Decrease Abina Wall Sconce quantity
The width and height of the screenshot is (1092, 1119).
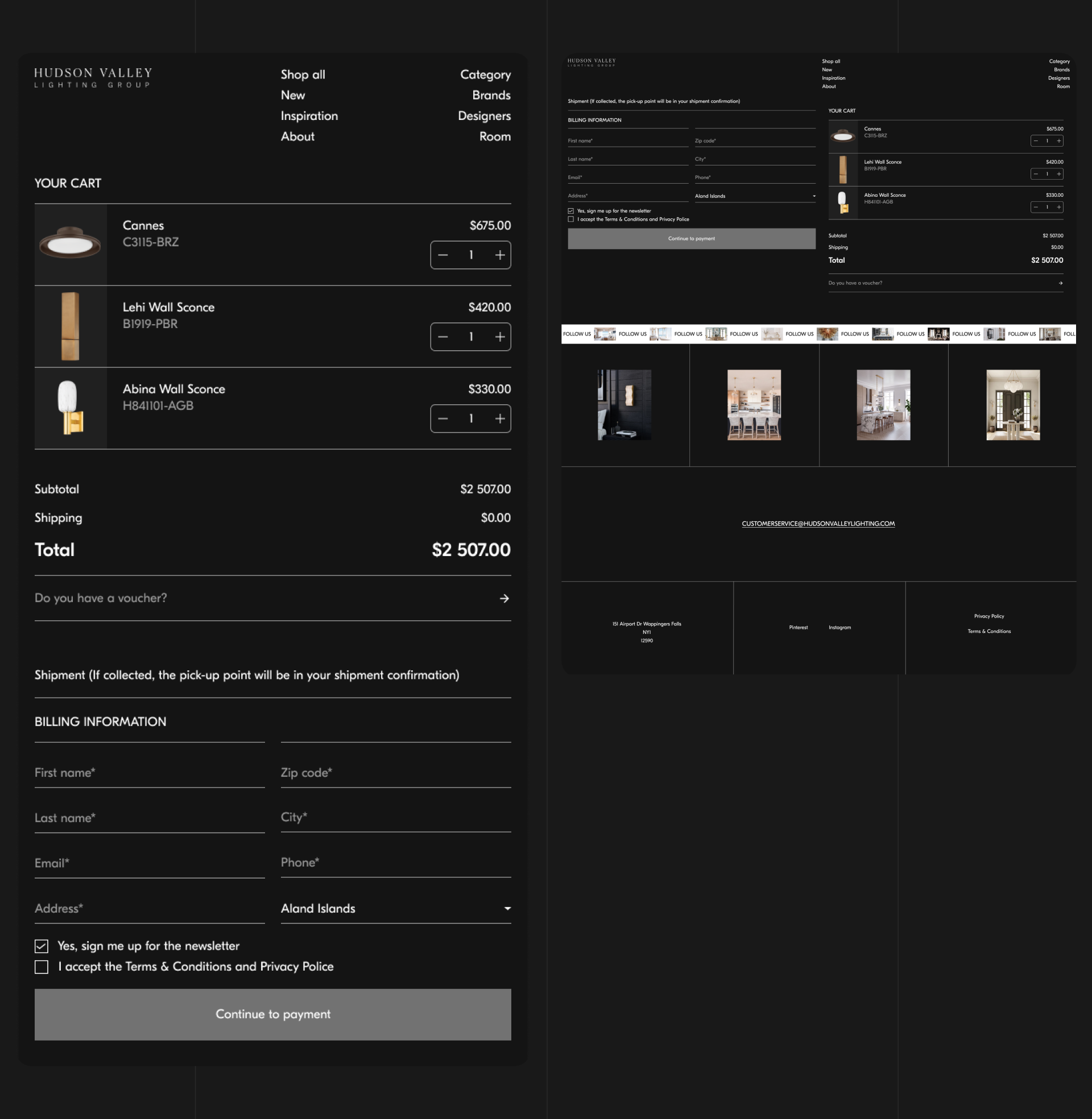point(442,419)
